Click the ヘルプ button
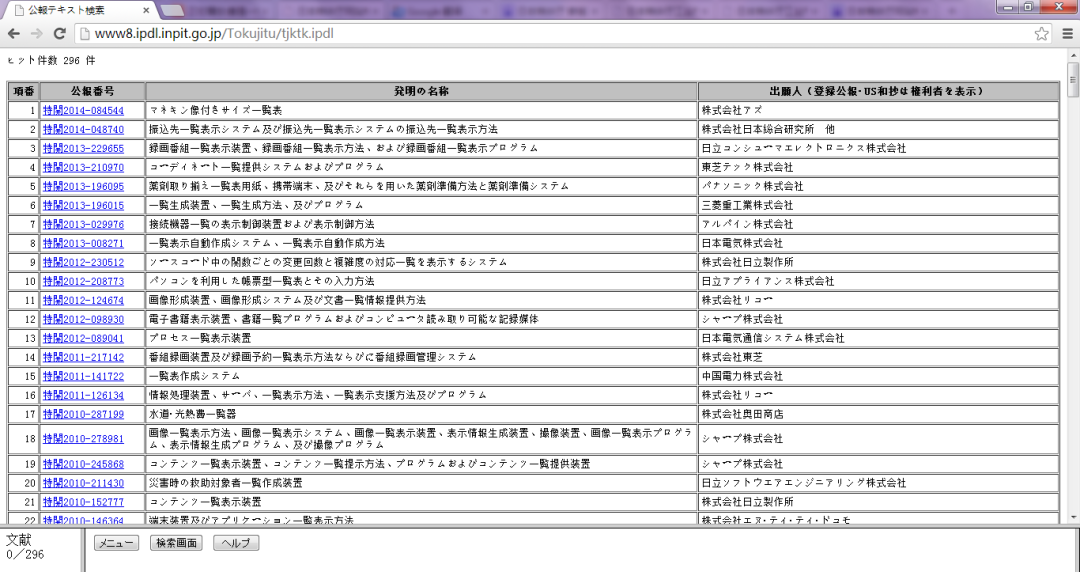Image resolution: width=1080 pixels, height=572 pixels. coord(236,543)
